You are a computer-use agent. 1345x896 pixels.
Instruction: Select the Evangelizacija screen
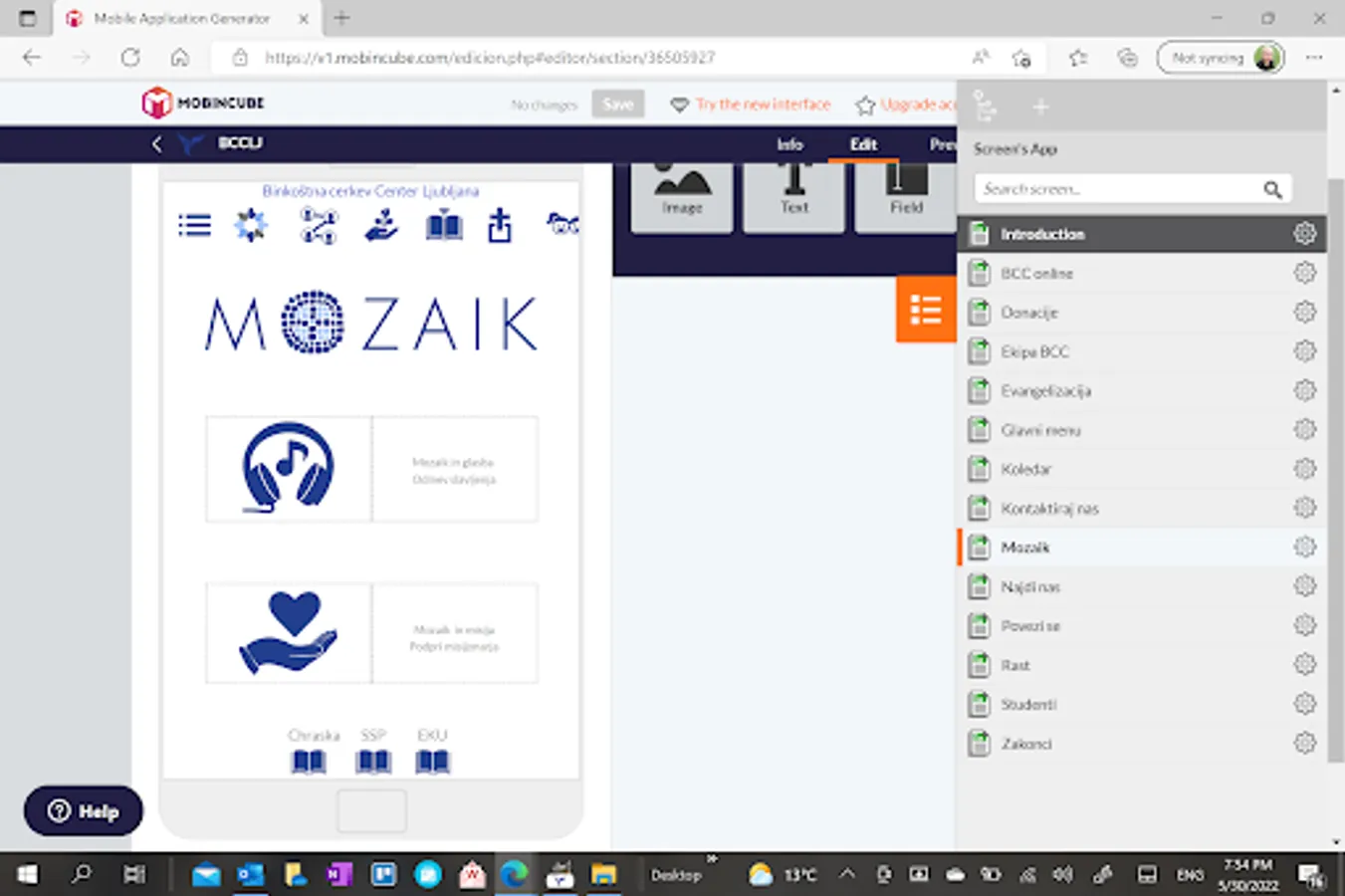(x=1142, y=390)
